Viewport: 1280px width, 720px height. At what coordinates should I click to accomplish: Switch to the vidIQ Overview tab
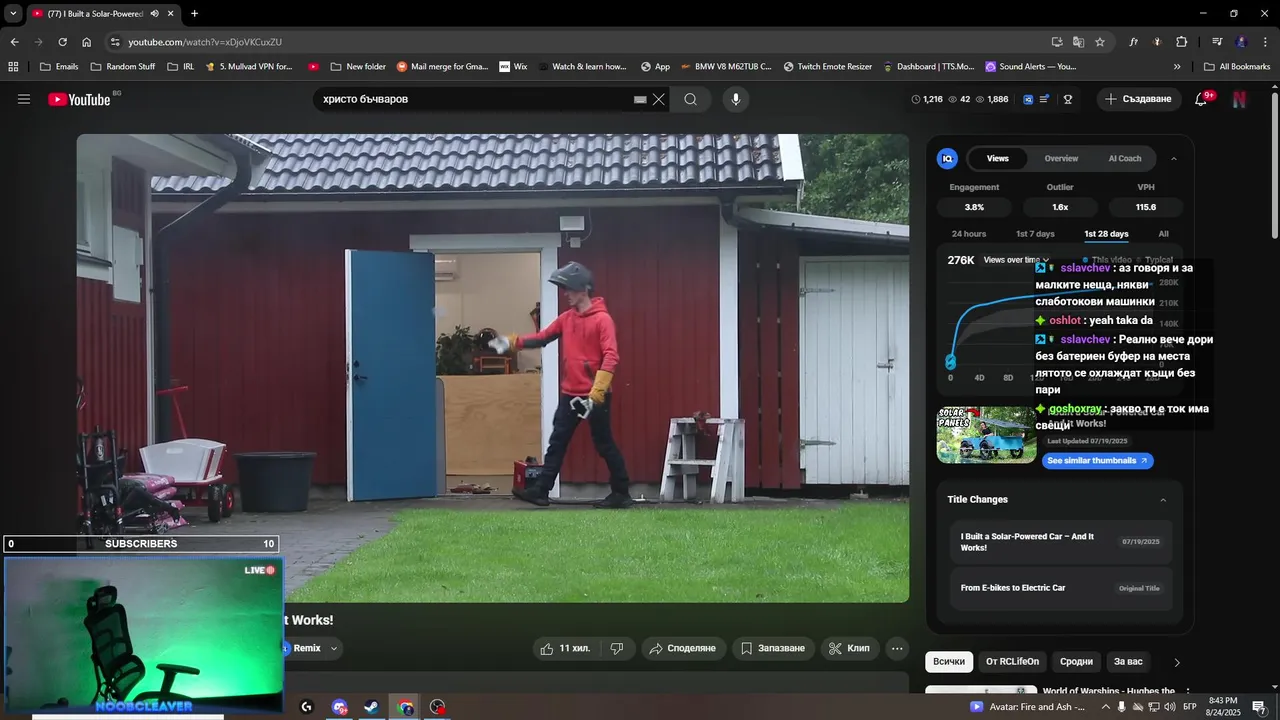[x=1061, y=158]
